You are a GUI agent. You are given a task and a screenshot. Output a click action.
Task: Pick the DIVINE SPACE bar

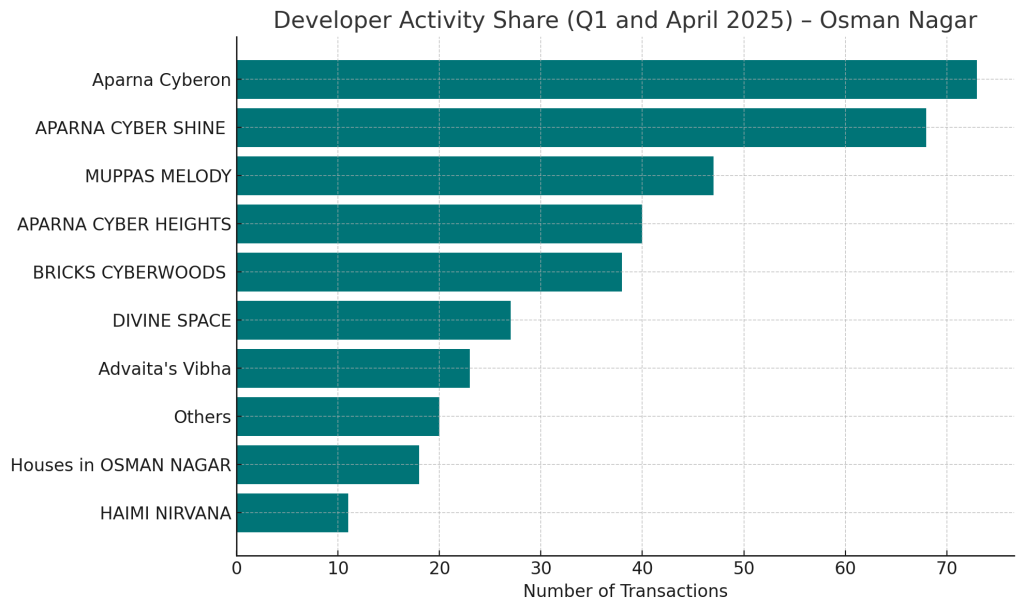[x=374, y=321]
